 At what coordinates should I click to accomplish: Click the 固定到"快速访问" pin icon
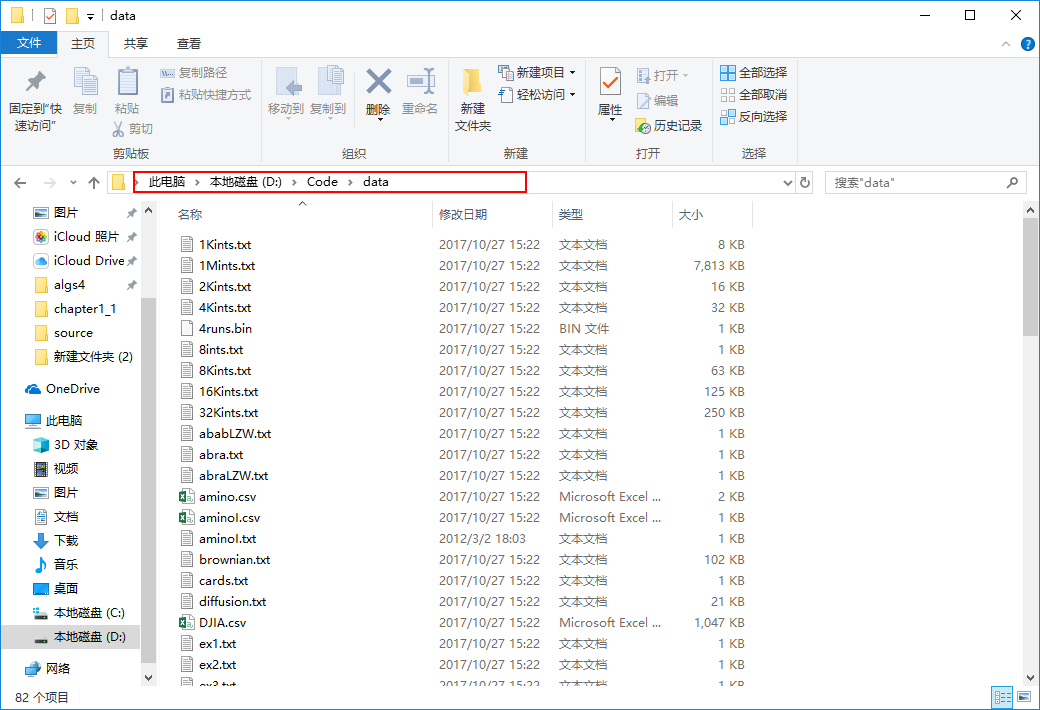pos(35,82)
